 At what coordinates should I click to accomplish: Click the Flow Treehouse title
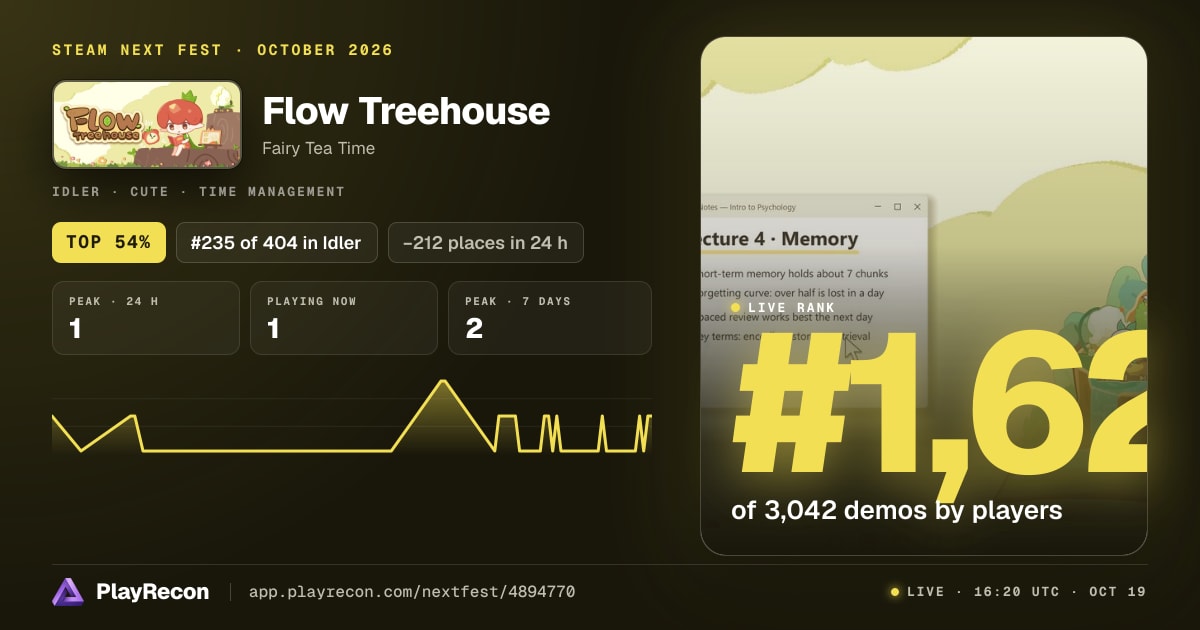(406, 110)
